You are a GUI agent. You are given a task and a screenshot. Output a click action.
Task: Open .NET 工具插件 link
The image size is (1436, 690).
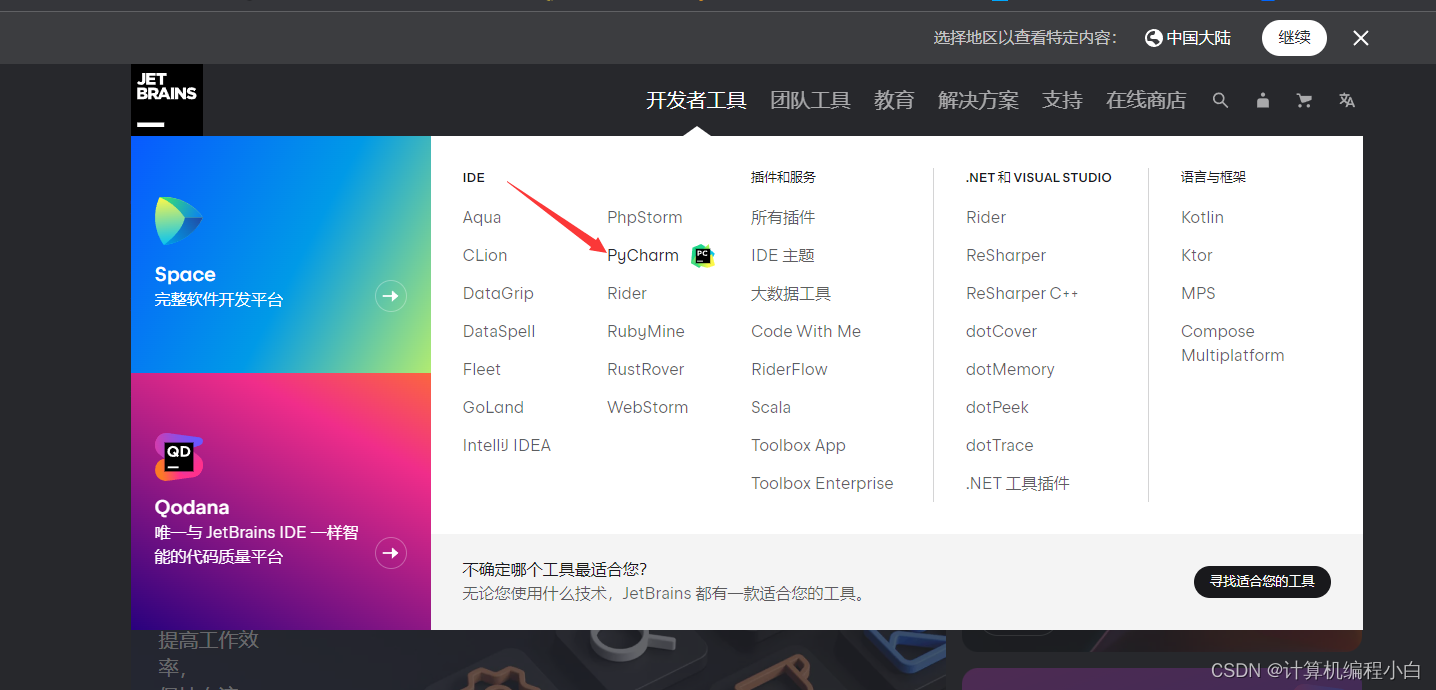pos(1018,483)
